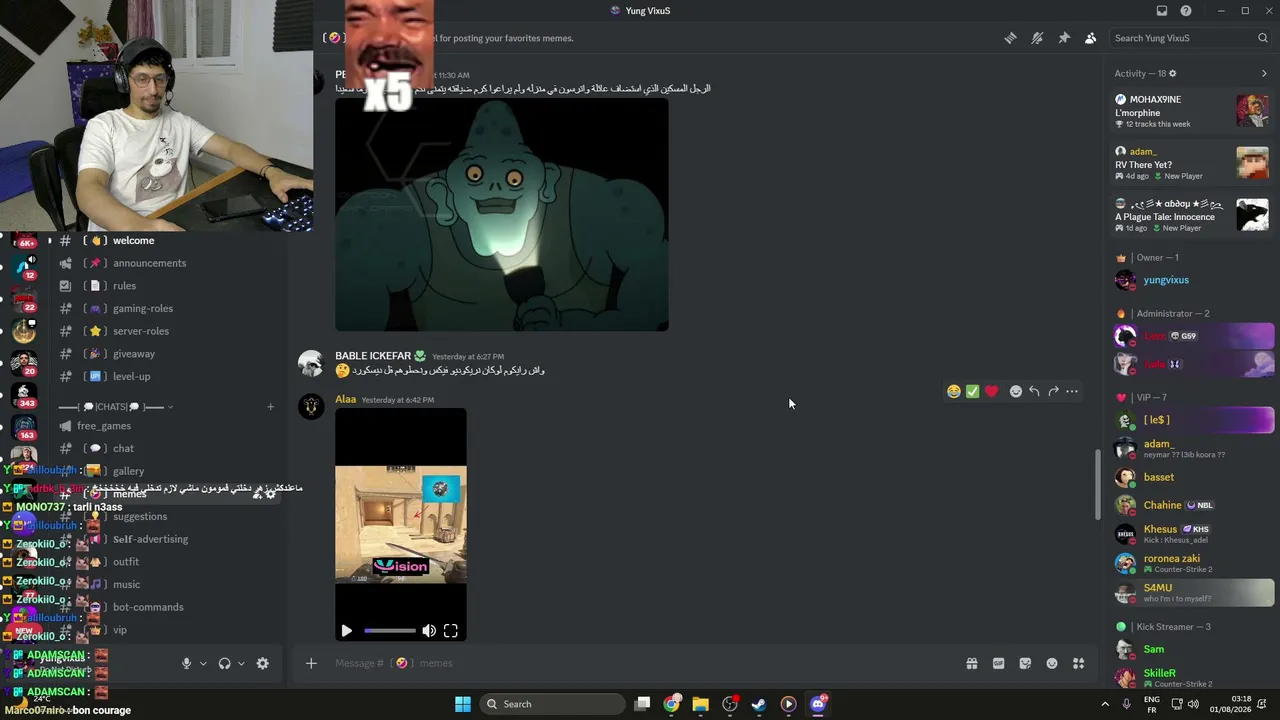Open the add reaction picker

tap(1016, 391)
